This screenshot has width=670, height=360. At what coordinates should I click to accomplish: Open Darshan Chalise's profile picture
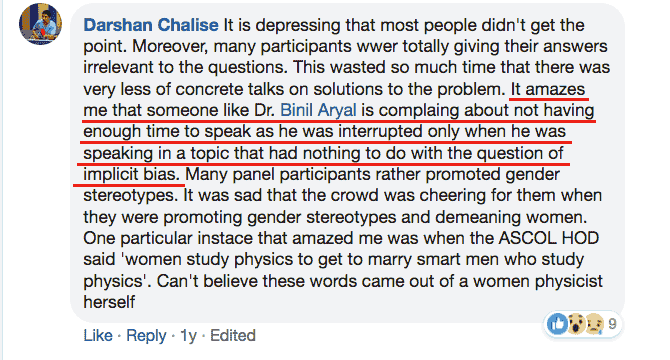41,24
